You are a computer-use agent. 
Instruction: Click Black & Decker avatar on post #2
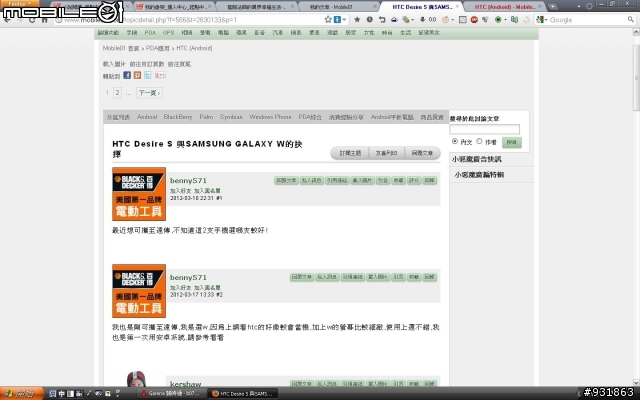click(x=139, y=291)
